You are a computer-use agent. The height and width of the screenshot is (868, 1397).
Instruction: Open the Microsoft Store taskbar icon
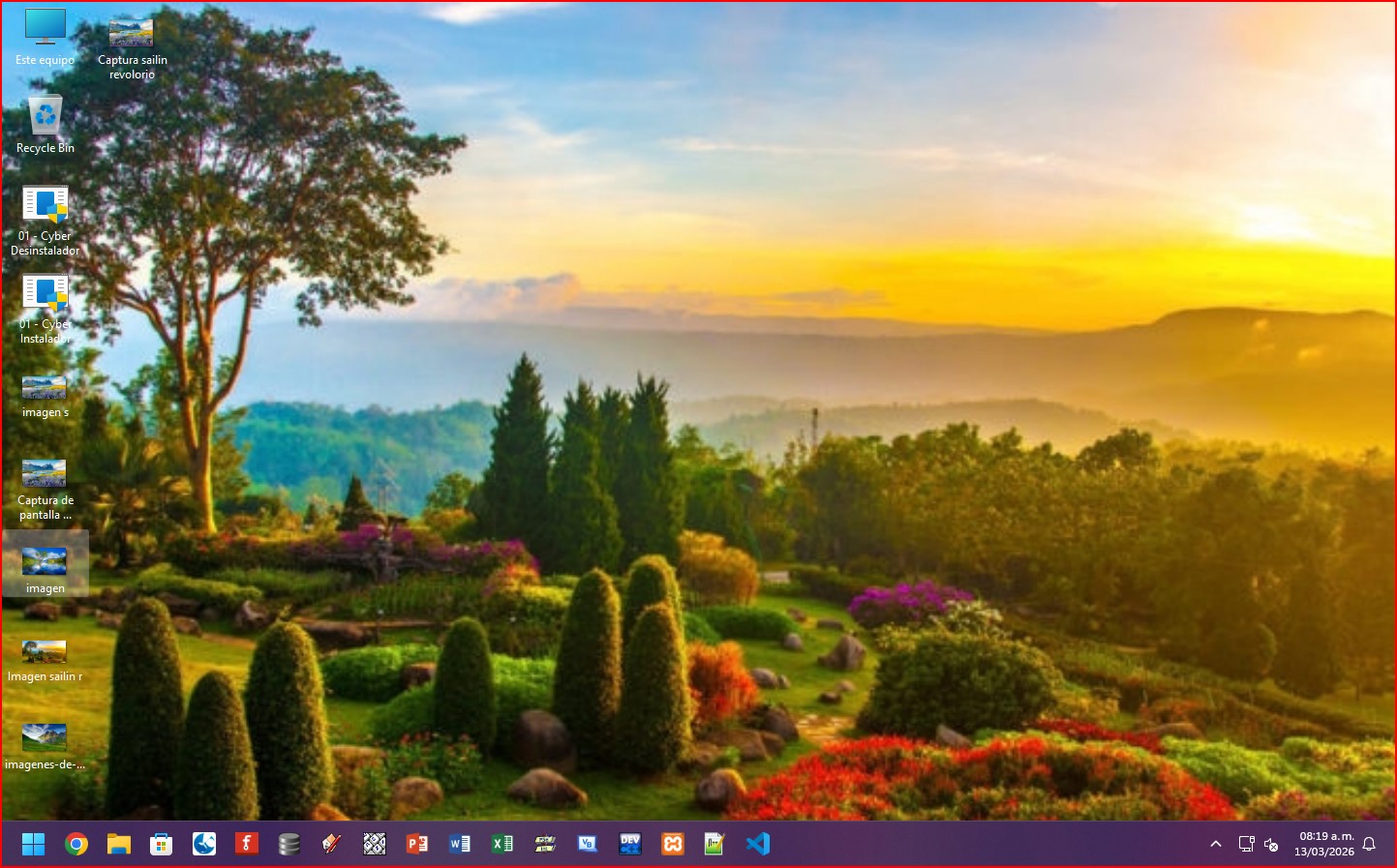[162, 844]
